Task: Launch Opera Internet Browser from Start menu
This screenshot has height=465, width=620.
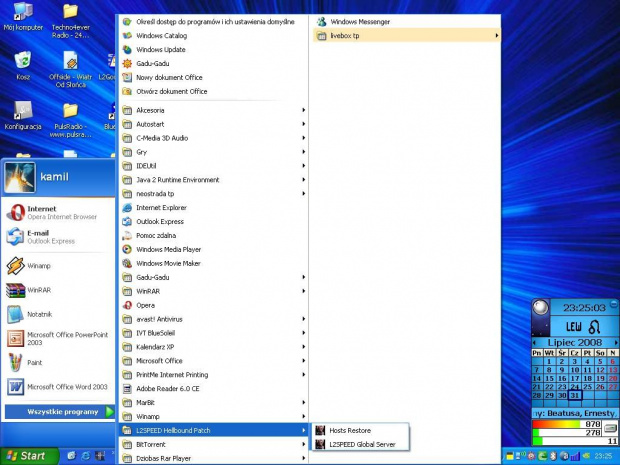Action: coord(58,213)
